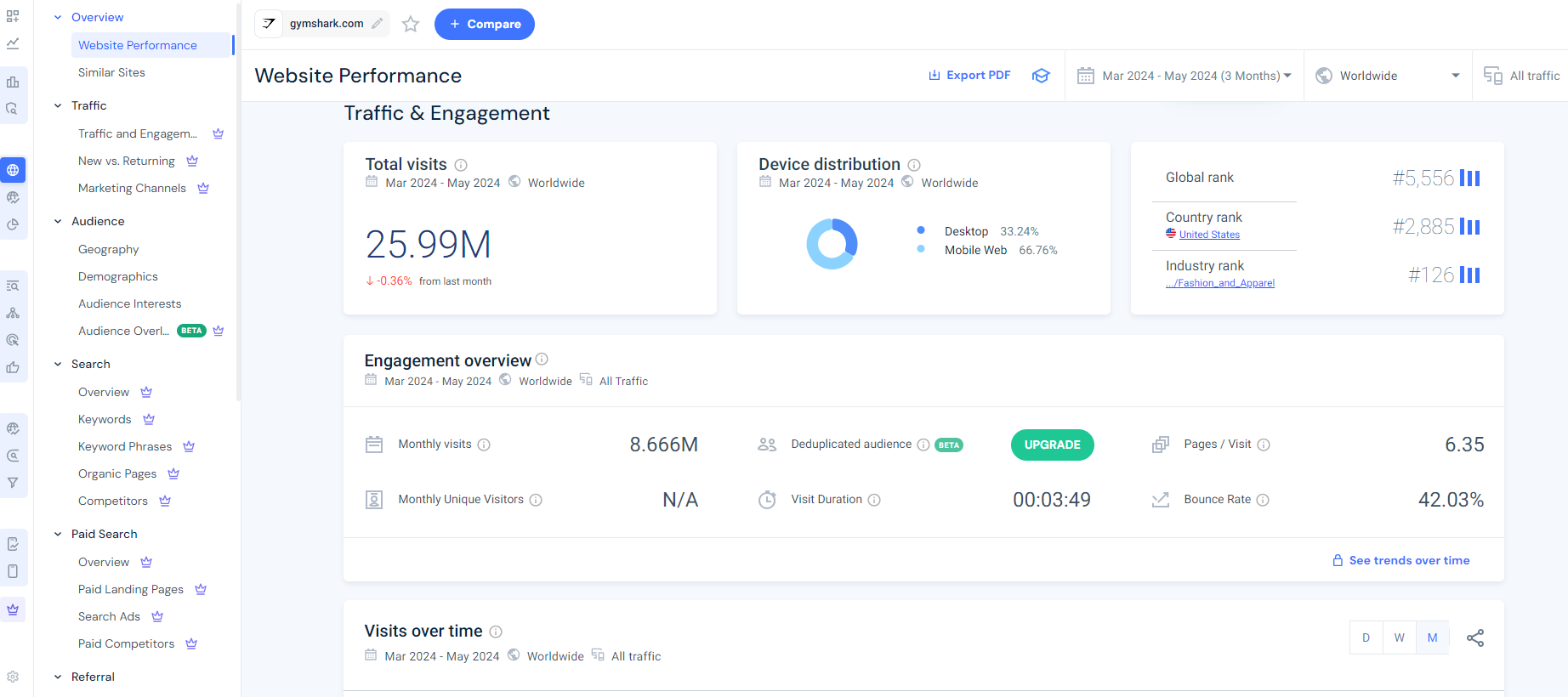Viewport: 1568px width, 697px height.
Task: Click the thumbs-up icon in left rail
Action: click(x=13, y=367)
